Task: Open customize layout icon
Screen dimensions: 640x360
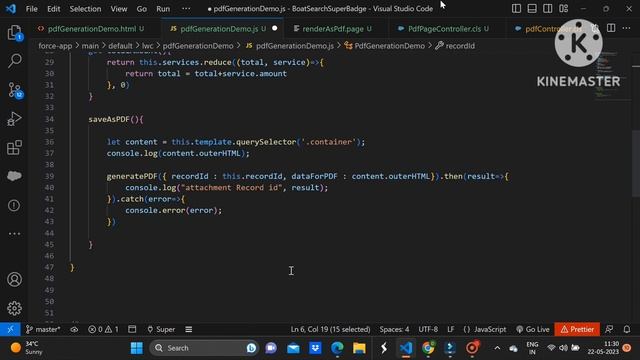Action: [564, 9]
